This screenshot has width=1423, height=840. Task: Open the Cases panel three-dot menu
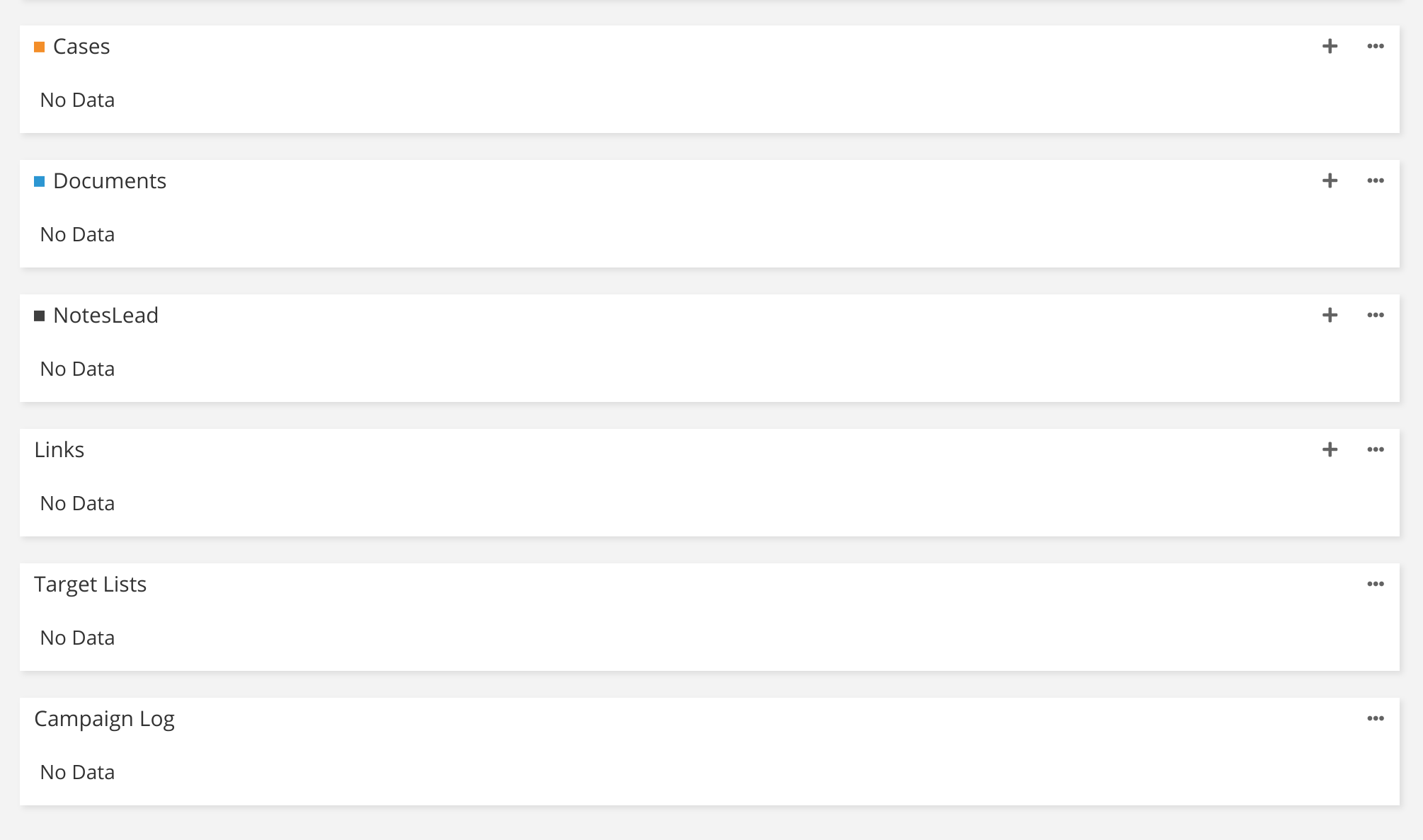click(1375, 47)
